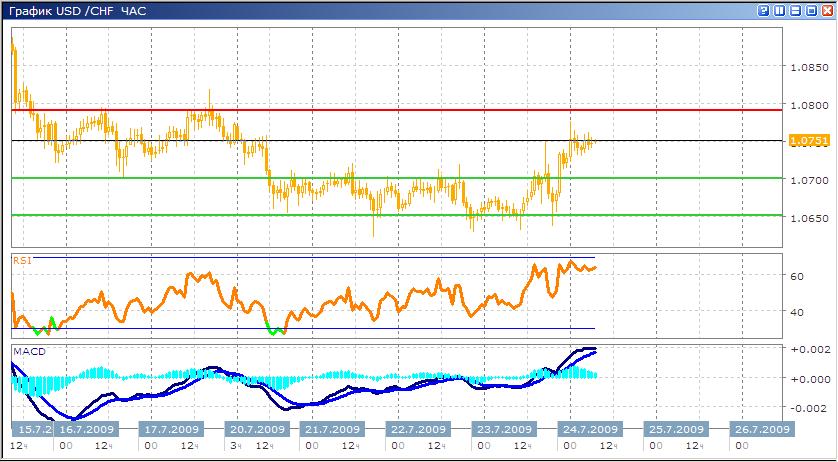Screen dimensions: 838x462
Task: Click the horizontal split window icon
Action: coord(797,10)
